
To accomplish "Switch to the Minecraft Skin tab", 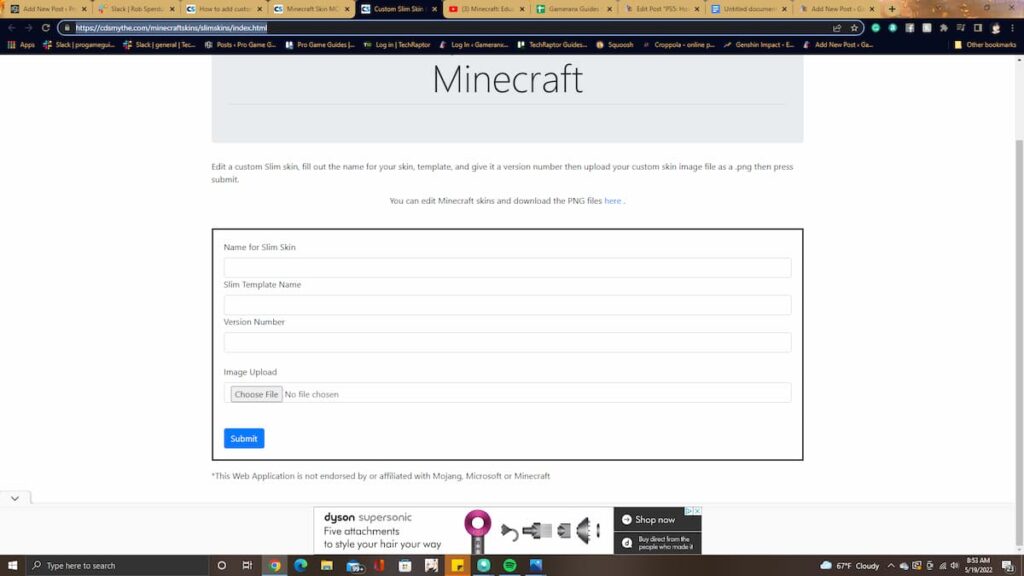I will pyautogui.click(x=312, y=9).
